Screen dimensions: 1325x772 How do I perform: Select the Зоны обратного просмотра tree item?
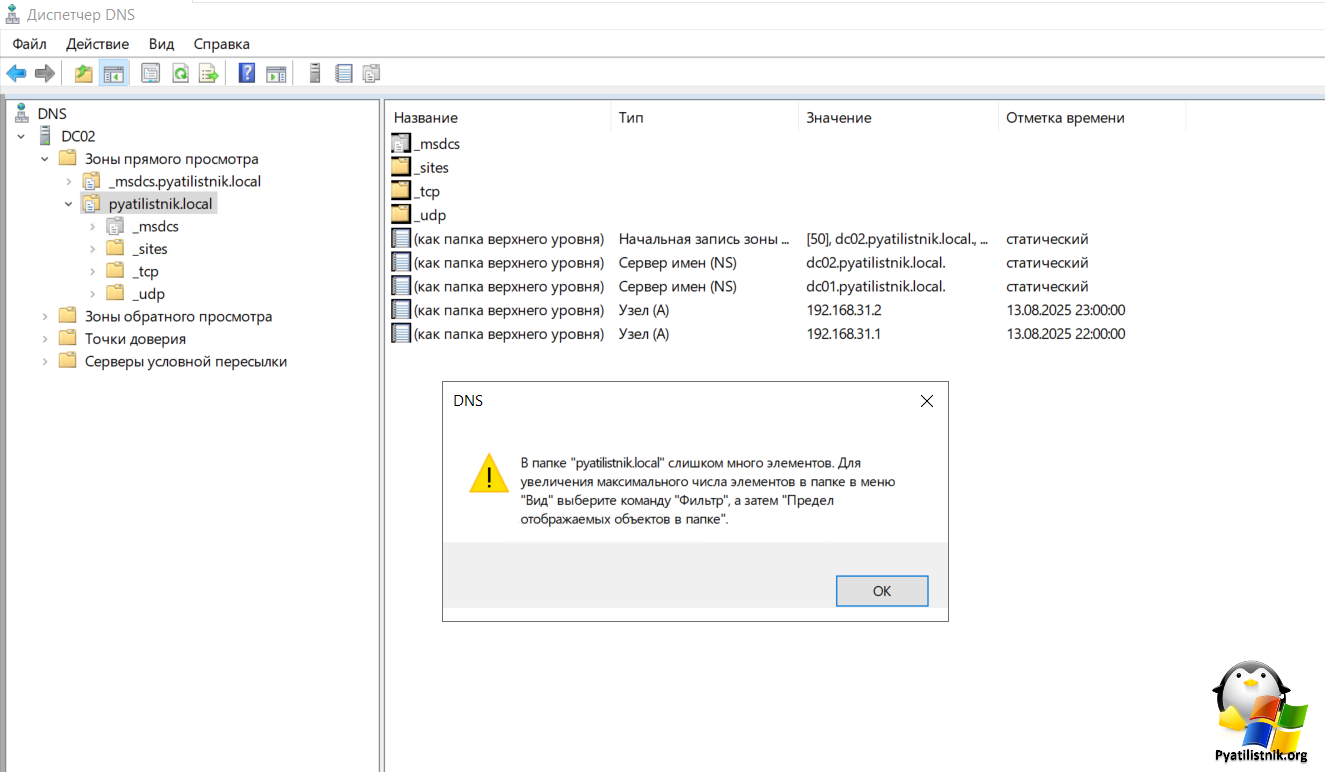coord(178,316)
